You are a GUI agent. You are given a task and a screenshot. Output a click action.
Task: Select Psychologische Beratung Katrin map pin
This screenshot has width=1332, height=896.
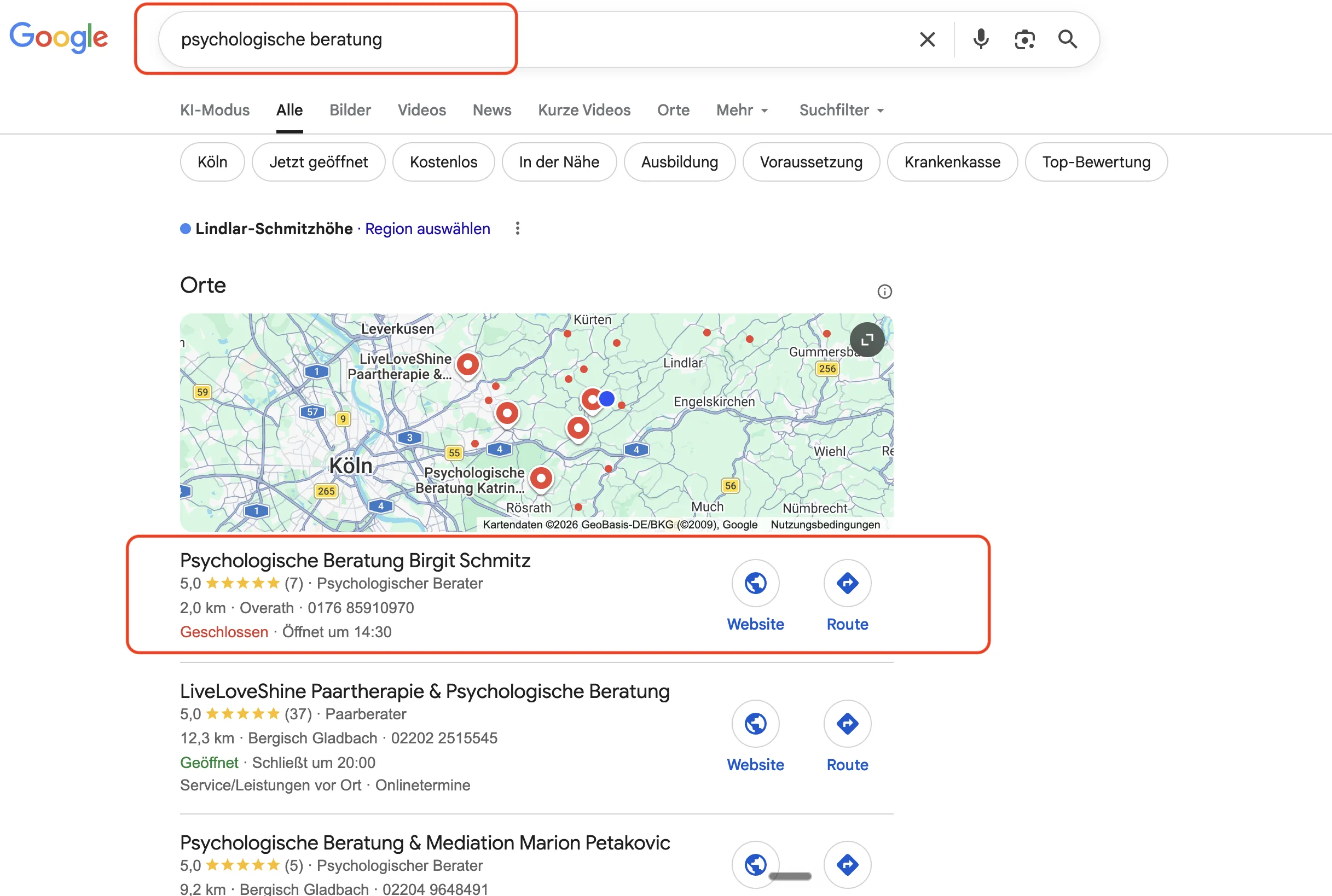540,478
